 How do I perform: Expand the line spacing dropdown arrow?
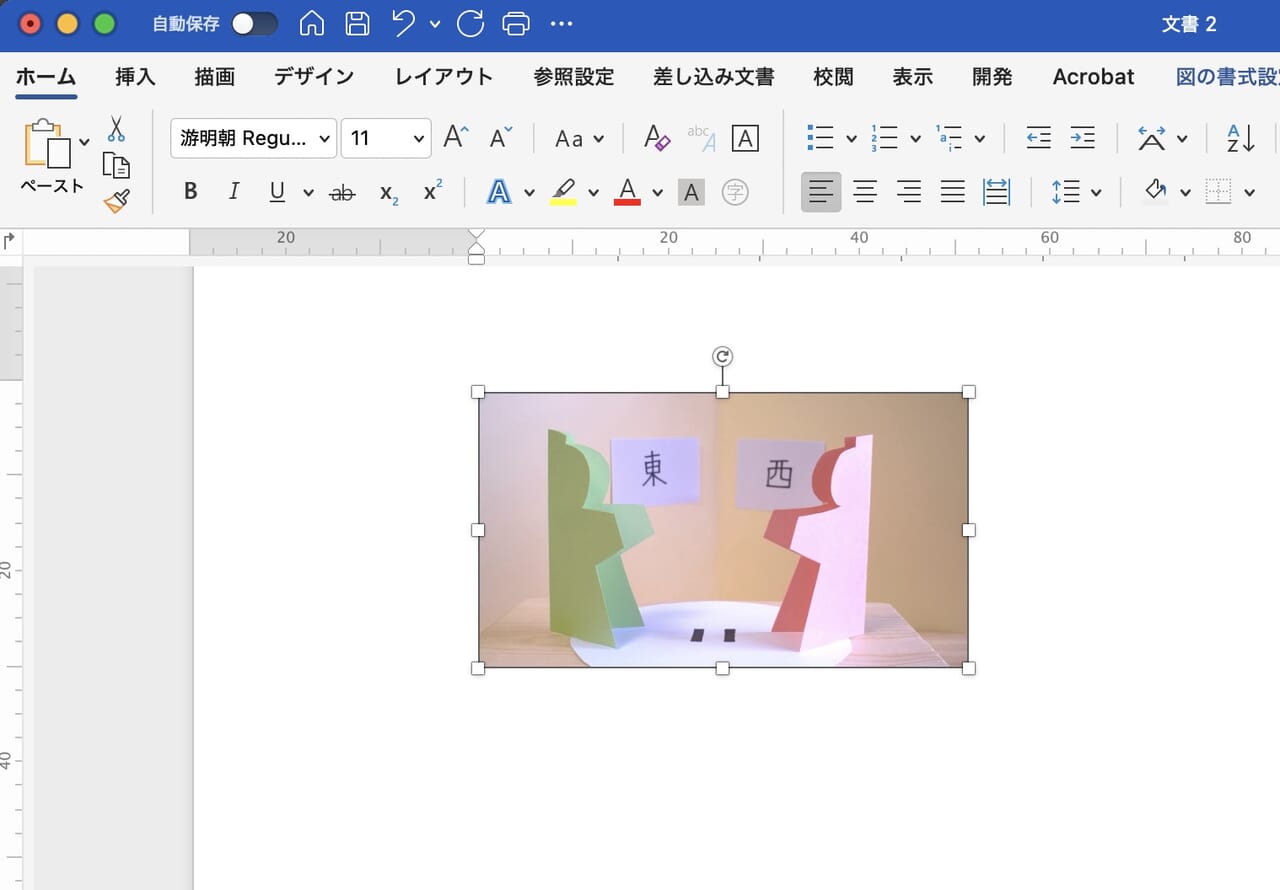[x=1096, y=192]
